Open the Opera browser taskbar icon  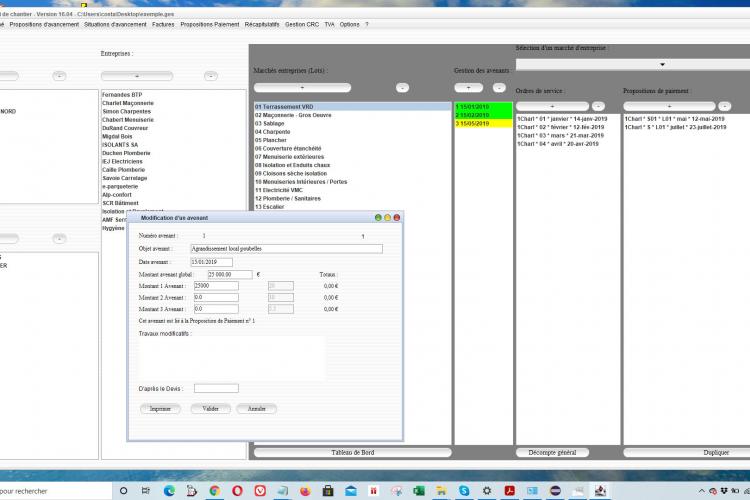pyautogui.click(x=237, y=490)
